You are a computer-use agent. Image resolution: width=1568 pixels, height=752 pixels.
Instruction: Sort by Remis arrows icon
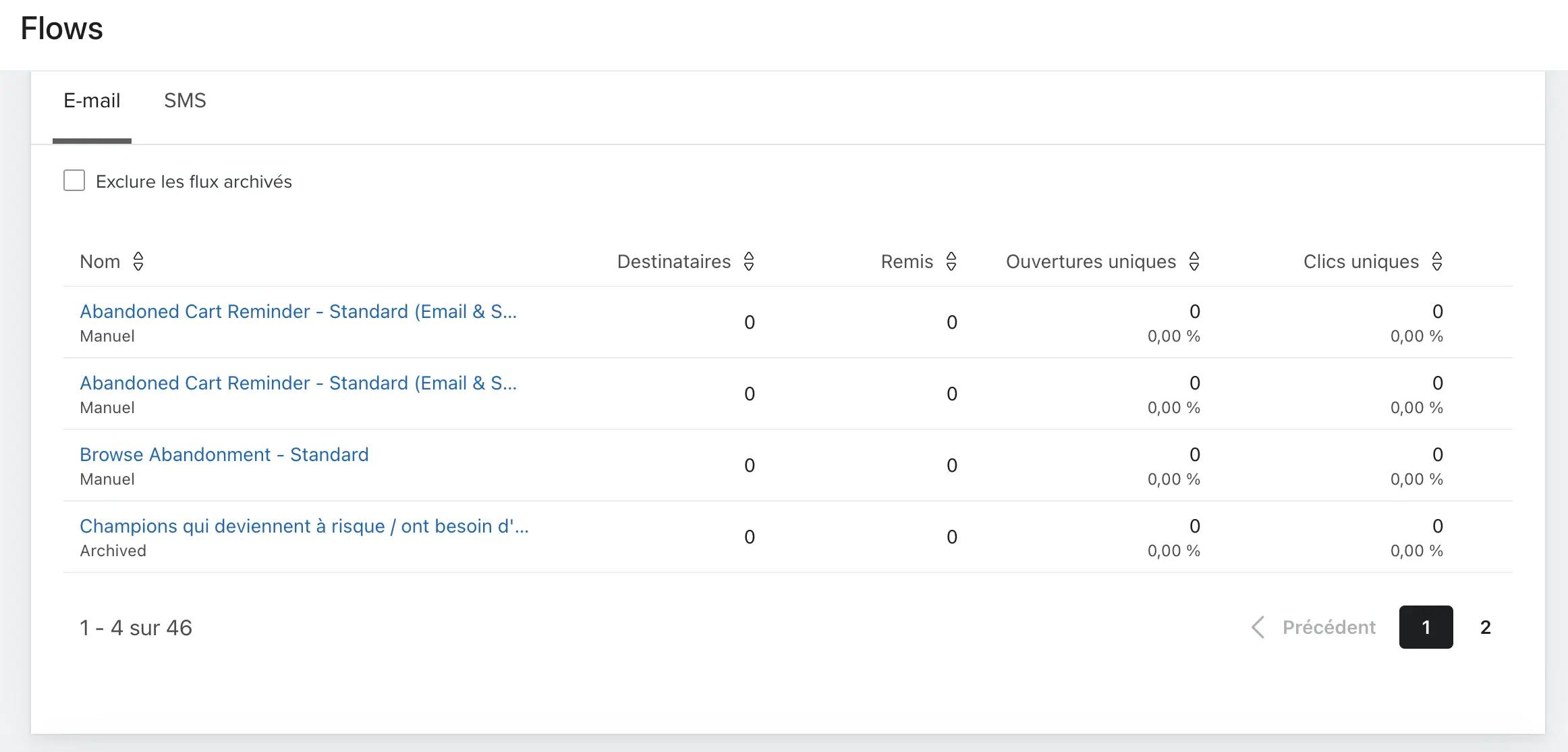[951, 261]
